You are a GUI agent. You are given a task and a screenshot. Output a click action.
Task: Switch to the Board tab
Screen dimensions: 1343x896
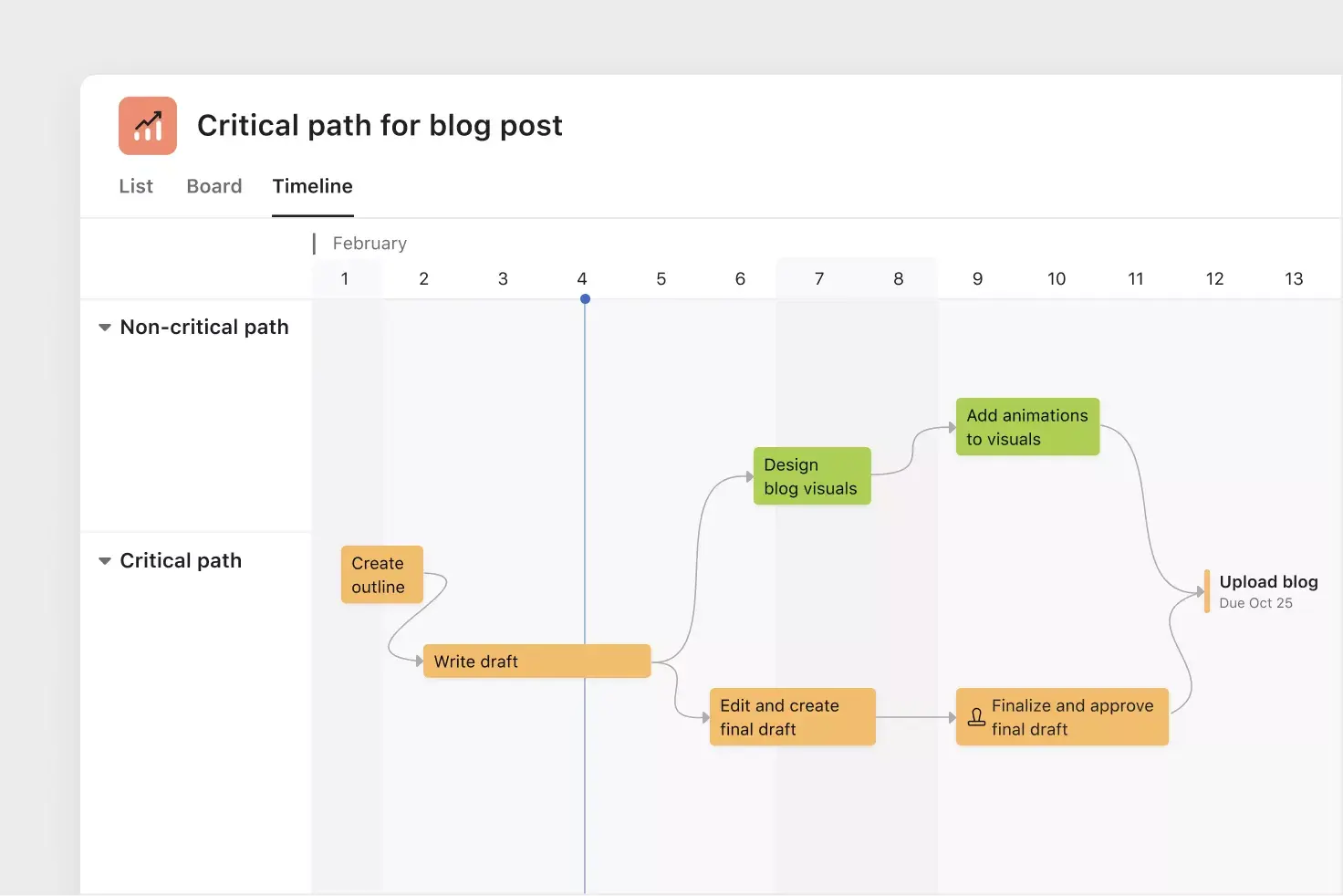click(x=213, y=186)
